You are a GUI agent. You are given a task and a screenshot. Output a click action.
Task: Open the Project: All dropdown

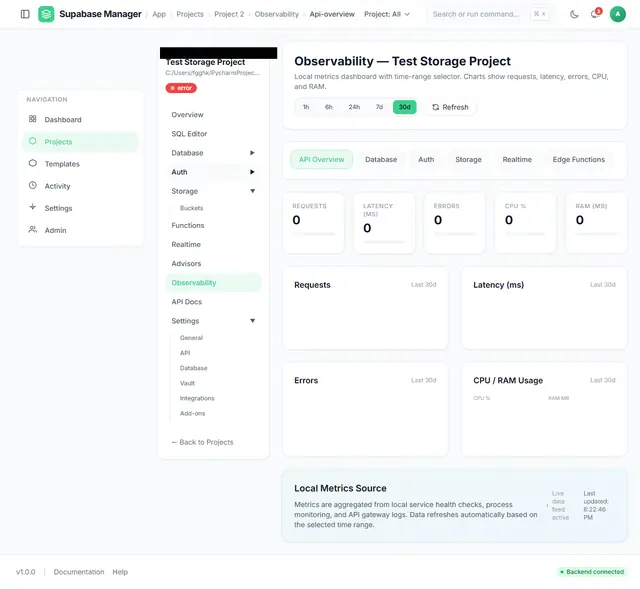click(387, 14)
